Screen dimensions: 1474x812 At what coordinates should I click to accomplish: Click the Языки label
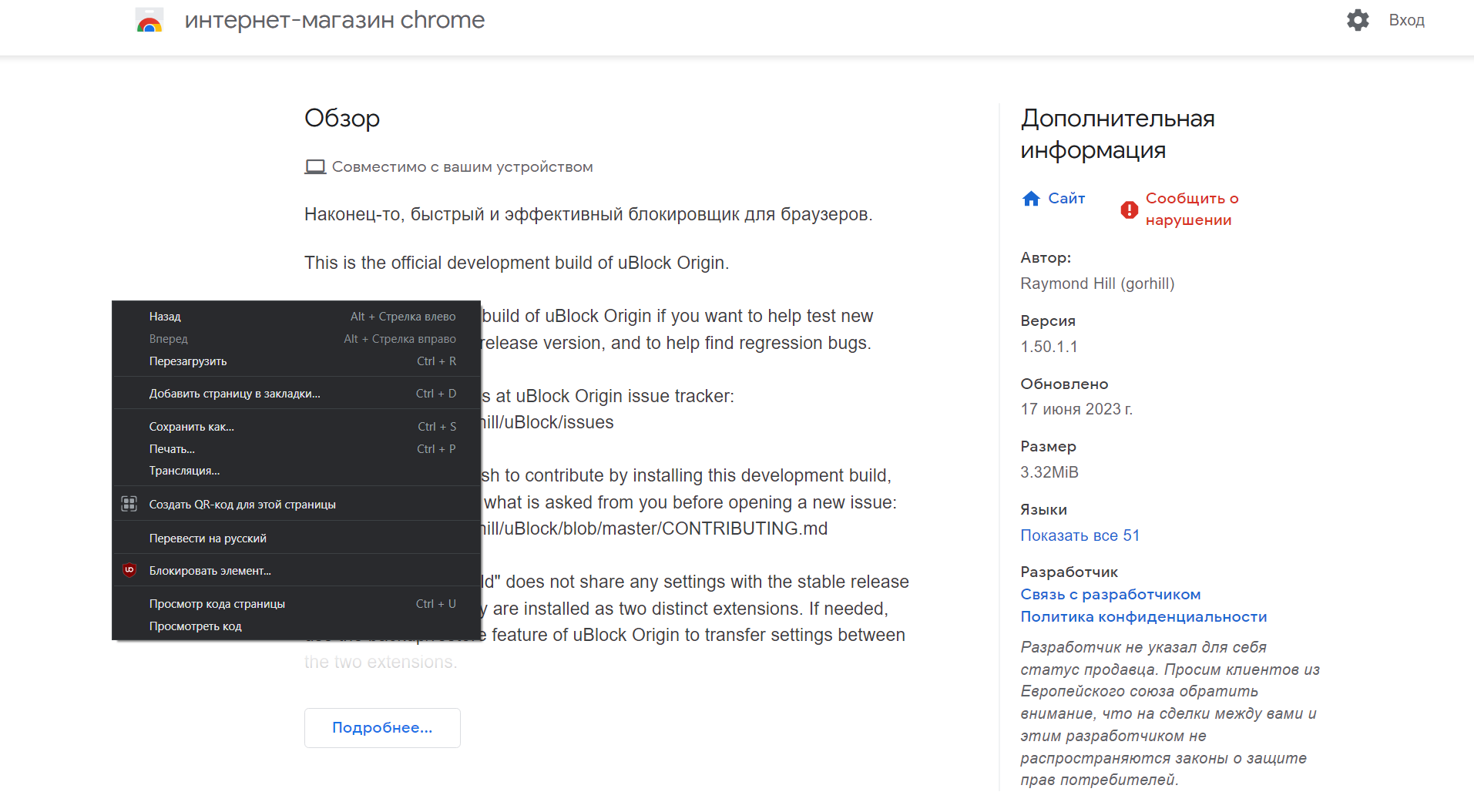(1043, 510)
